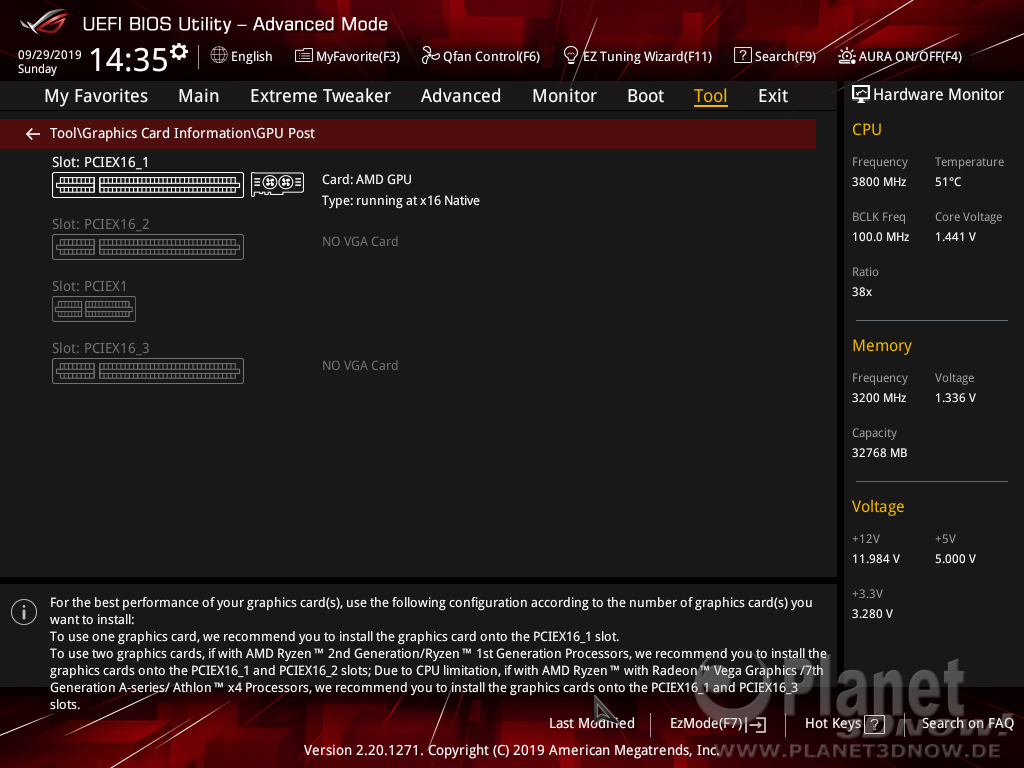Click the PCIEX16_1 slot graphic
Viewport: 1024px width, 768px height.
[x=148, y=185]
